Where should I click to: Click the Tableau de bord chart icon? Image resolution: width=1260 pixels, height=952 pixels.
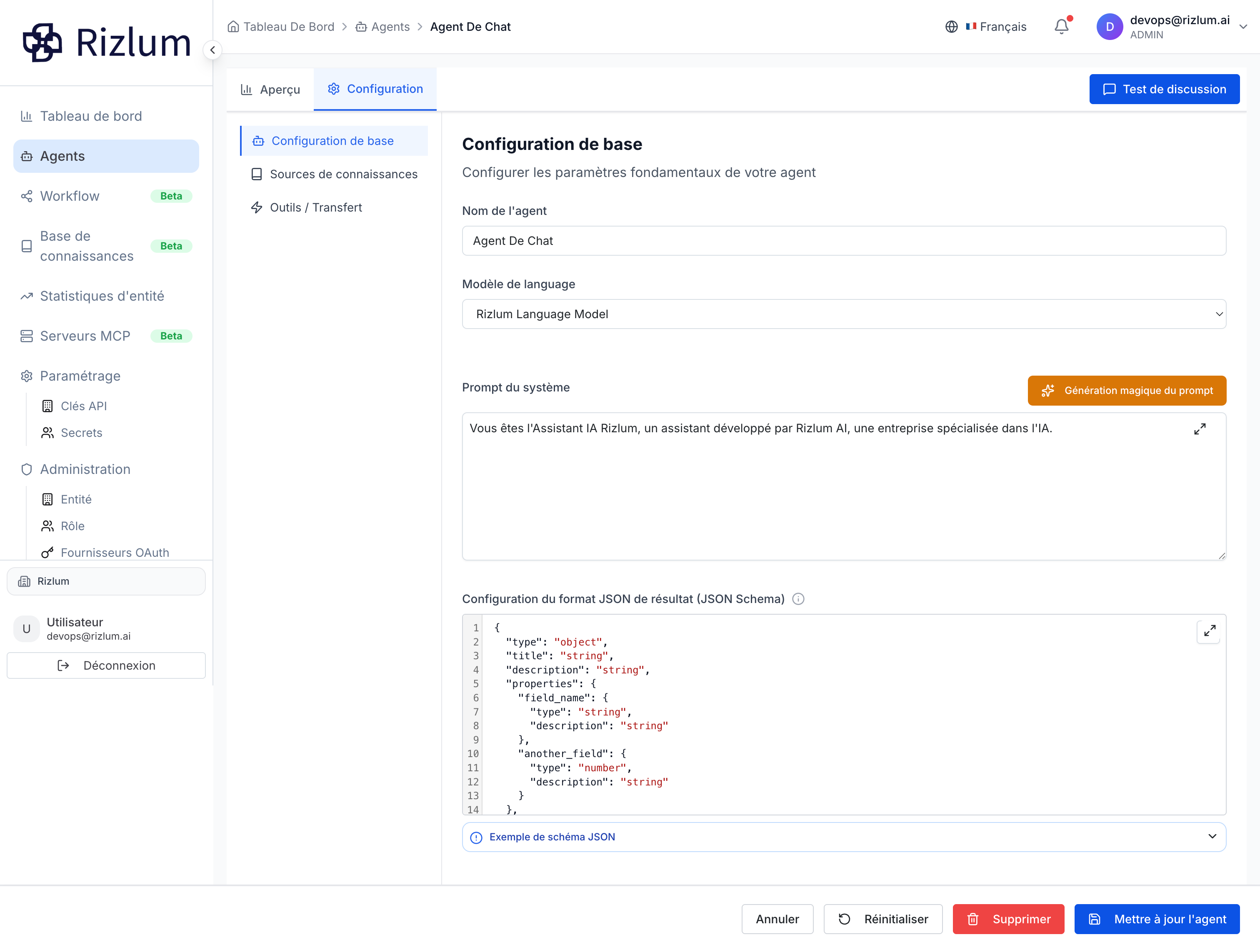coord(26,116)
